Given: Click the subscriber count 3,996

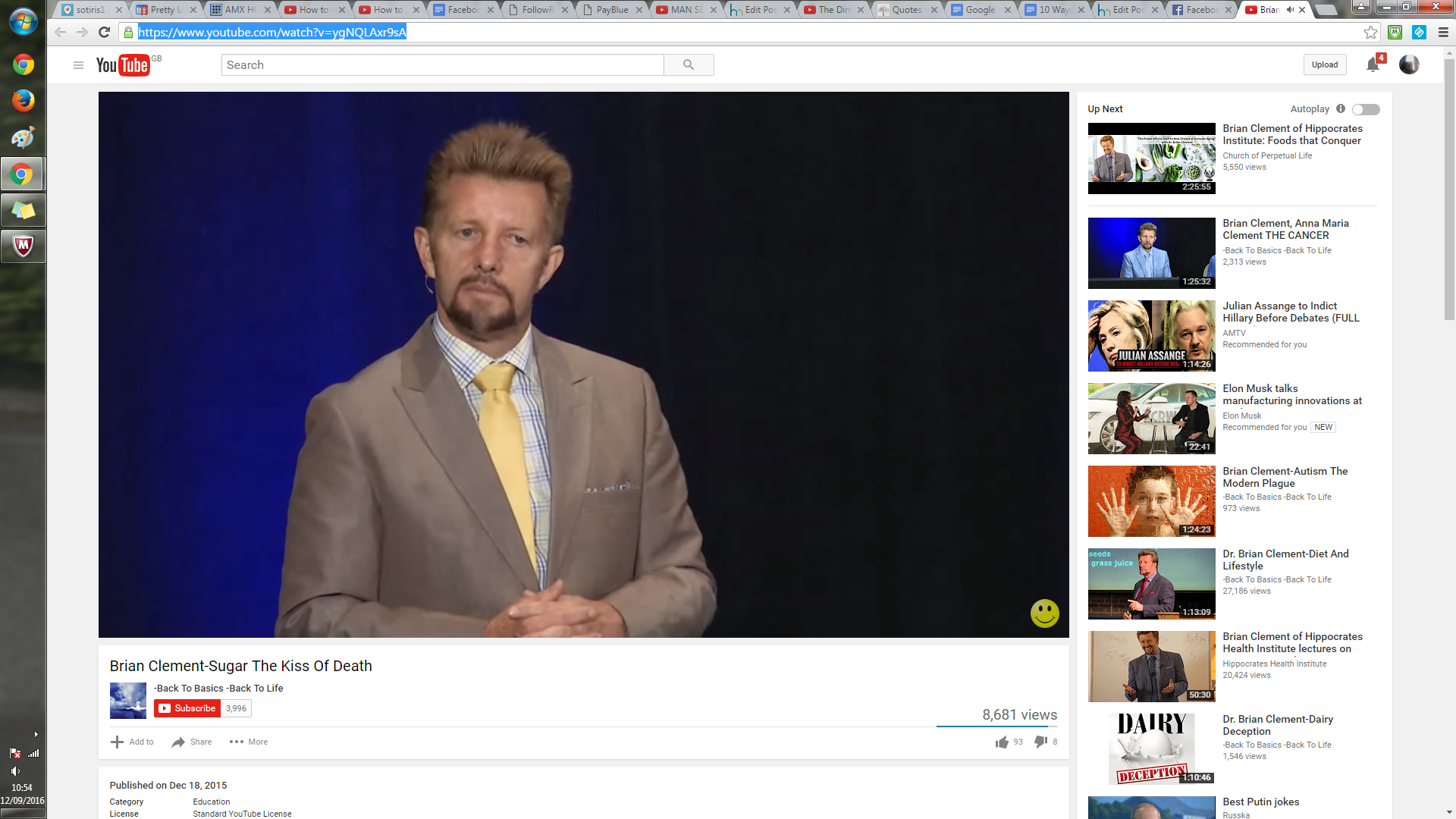Looking at the screenshot, I should [x=236, y=708].
